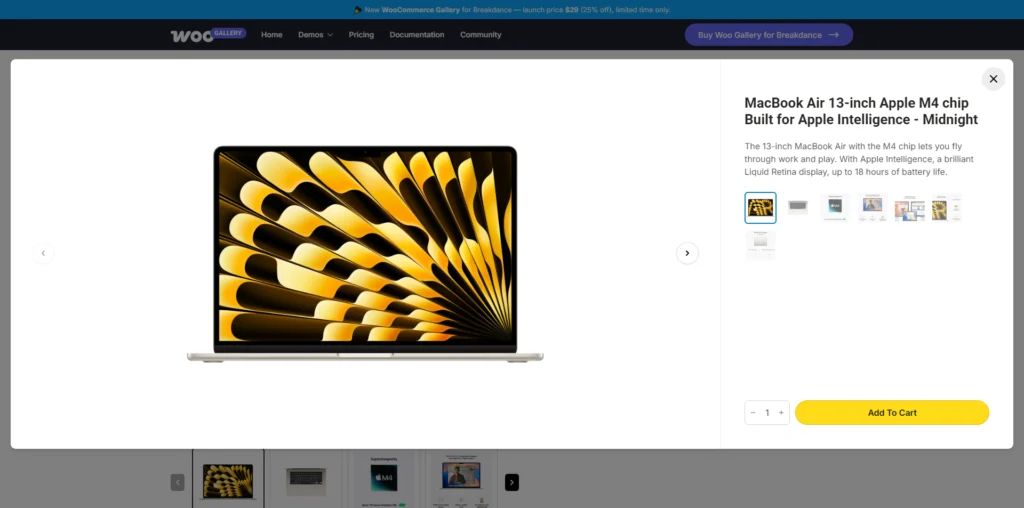Open the Home menu item

pos(272,35)
